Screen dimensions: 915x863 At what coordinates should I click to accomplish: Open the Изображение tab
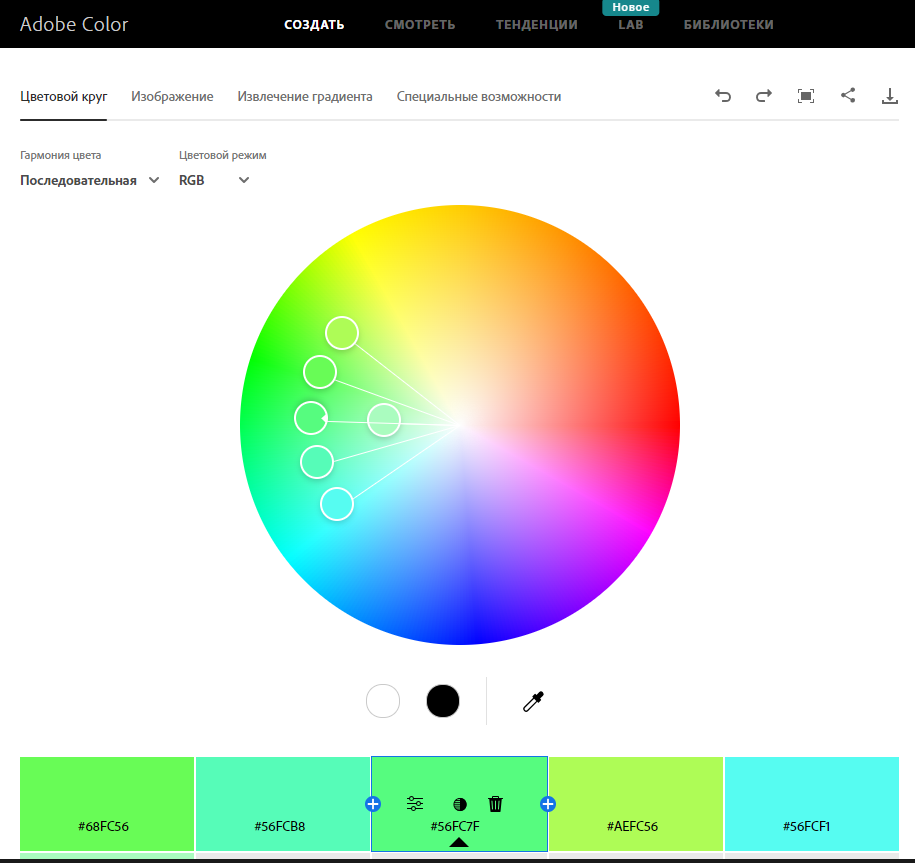pos(172,96)
